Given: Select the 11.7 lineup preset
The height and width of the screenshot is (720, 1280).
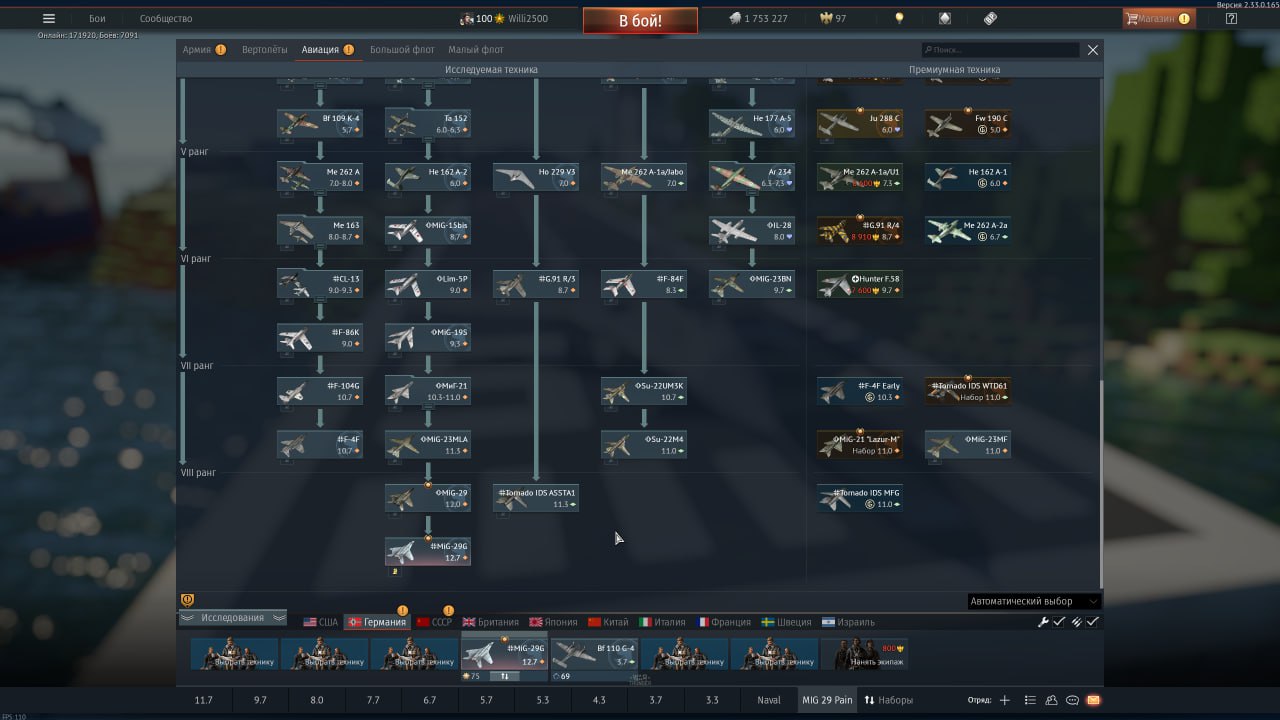Looking at the screenshot, I should tap(204, 700).
